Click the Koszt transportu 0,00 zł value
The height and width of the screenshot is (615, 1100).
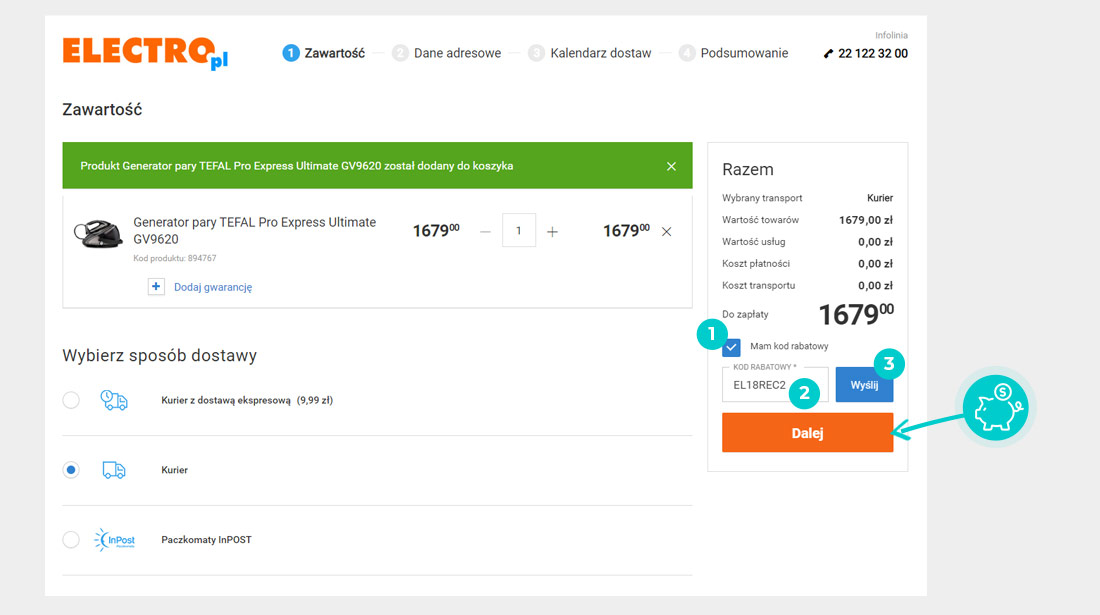coord(876,286)
